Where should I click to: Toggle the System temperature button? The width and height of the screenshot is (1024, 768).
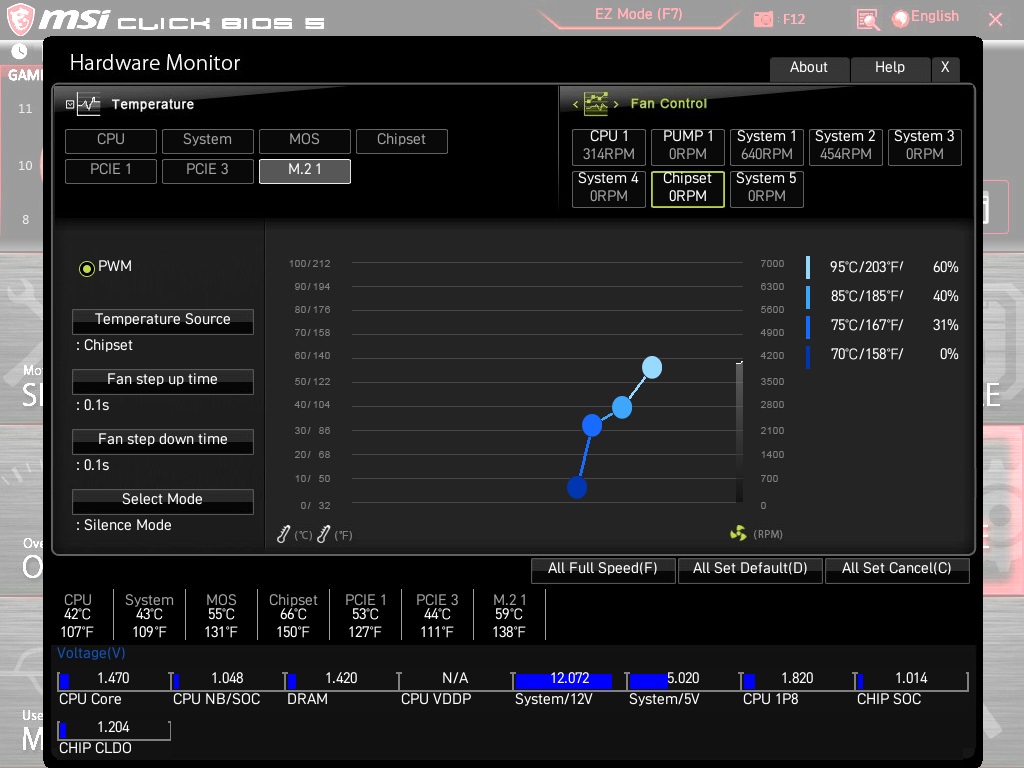(208, 141)
